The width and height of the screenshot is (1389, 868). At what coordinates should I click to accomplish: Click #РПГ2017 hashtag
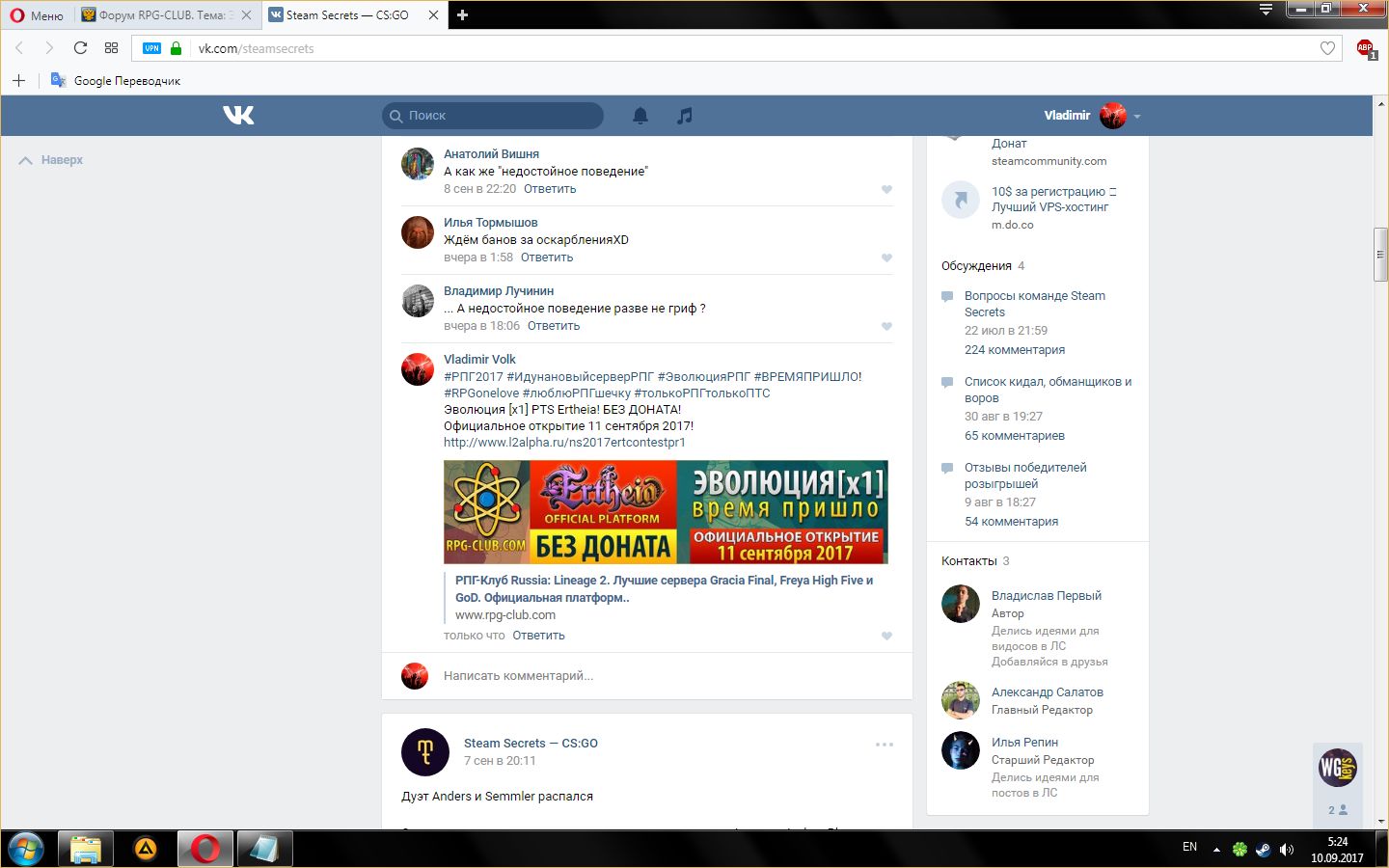(x=474, y=377)
